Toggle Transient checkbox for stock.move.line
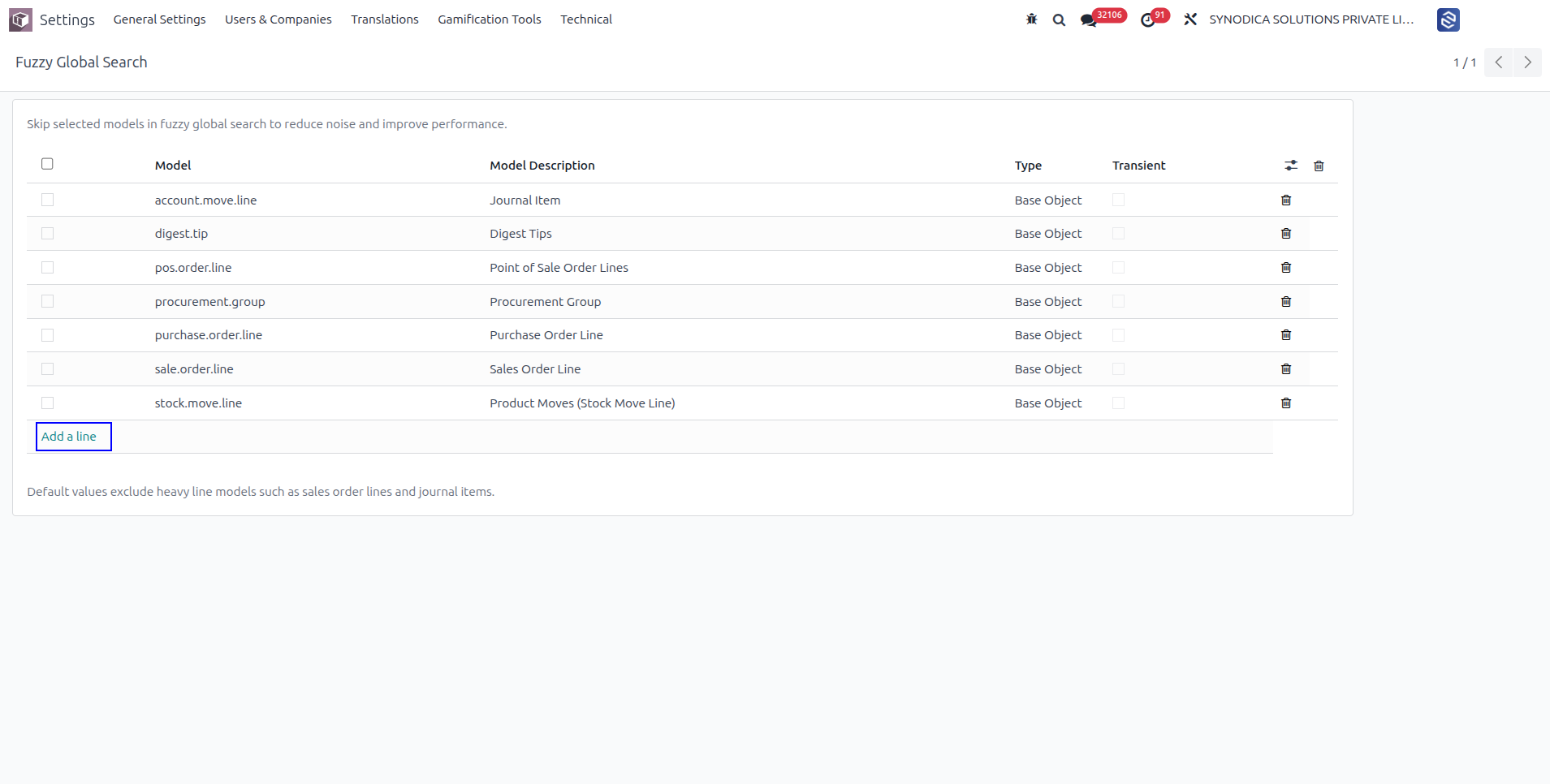 click(x=1118, y=403)
